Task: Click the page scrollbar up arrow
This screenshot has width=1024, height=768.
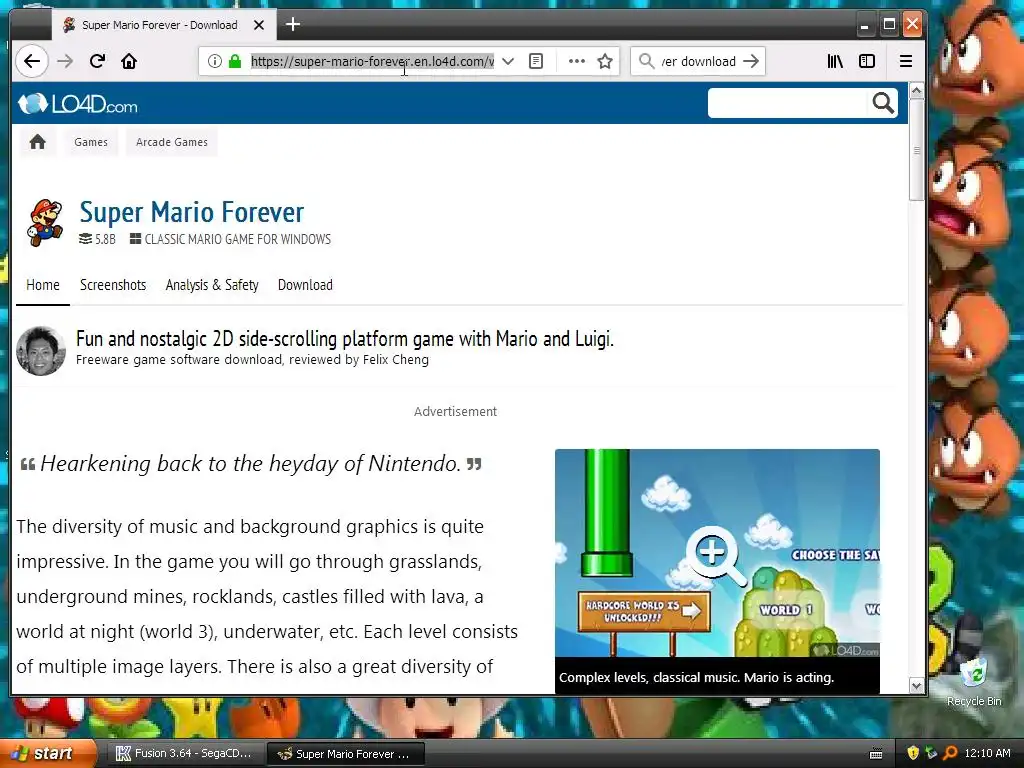Action: (x=916, y=91)
